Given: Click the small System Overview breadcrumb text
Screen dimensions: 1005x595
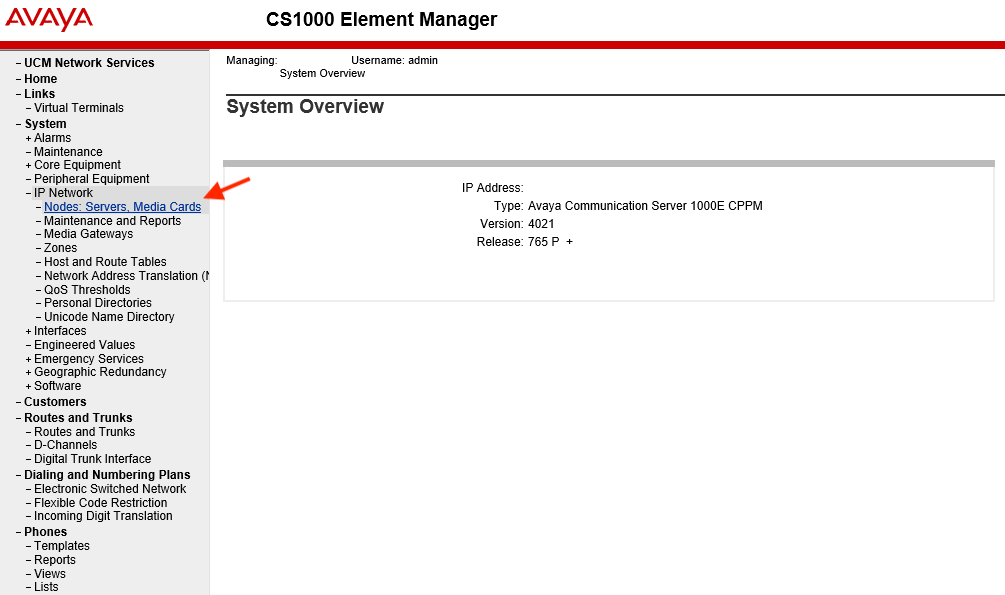Looking at the screenshot, I should tap(322, 74).
